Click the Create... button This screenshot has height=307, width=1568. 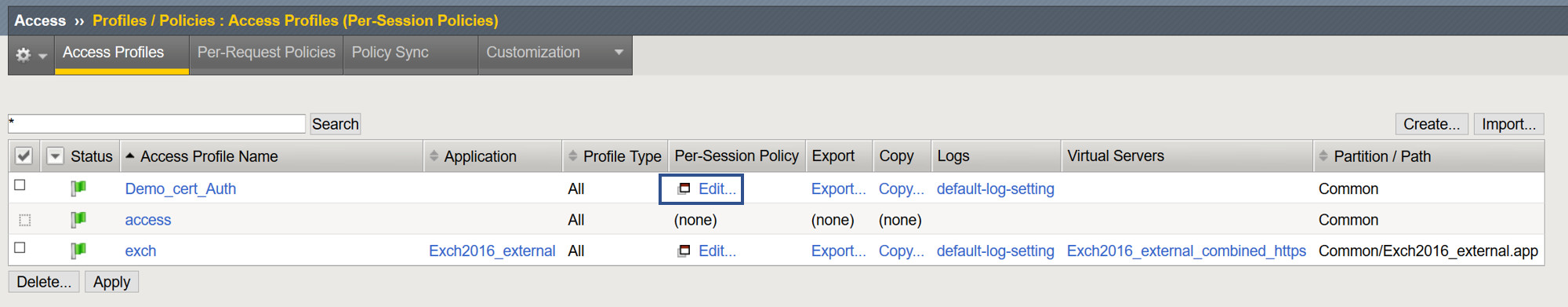[x=1432, y=124]
